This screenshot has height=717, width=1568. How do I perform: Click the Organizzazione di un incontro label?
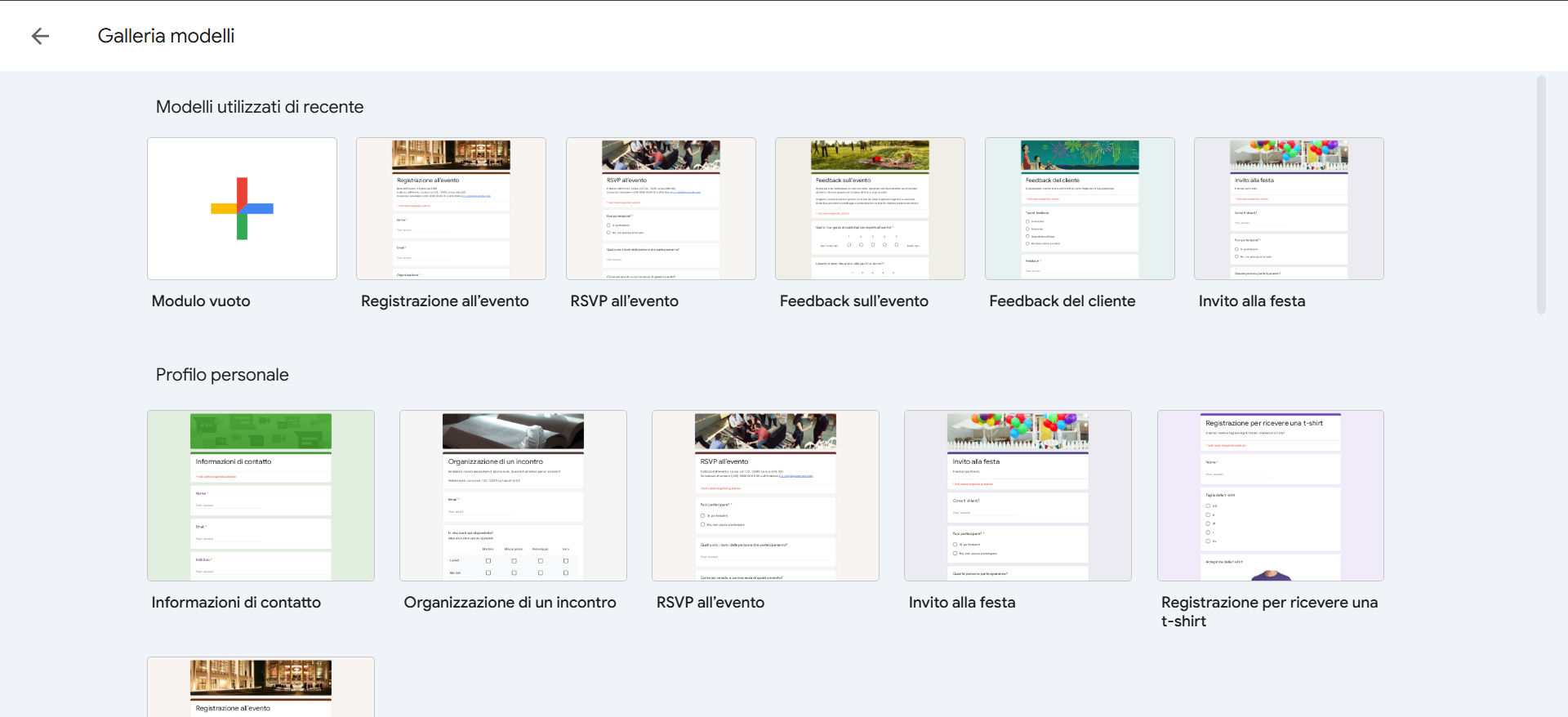click(x=510, y=602)
